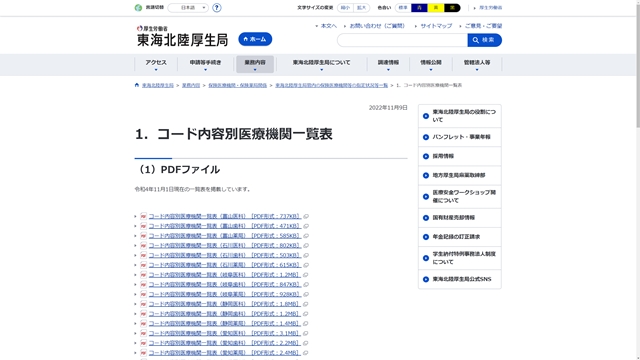Select the black 黒 color scheme
The height and width of the screenshot is (360, 640).
pos(452,8)
